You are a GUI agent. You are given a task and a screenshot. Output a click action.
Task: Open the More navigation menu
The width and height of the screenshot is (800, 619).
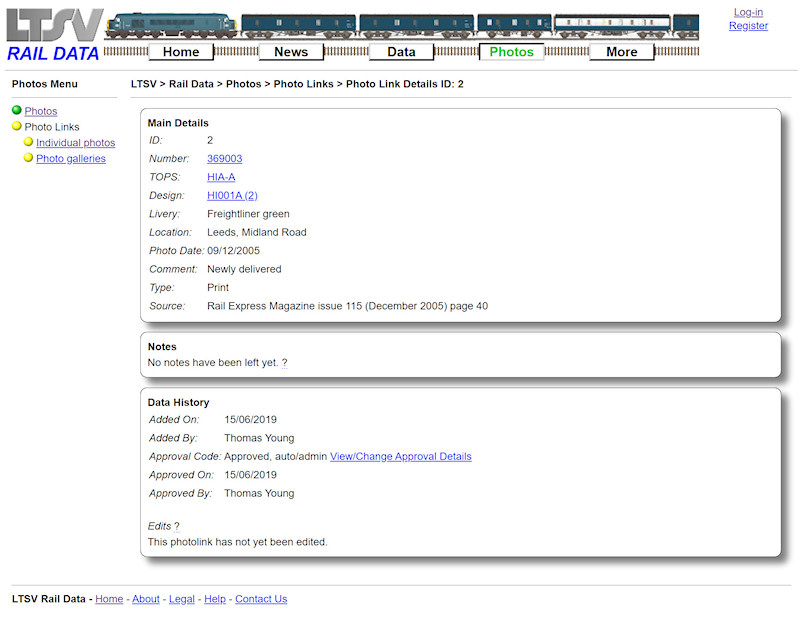[x=621, y=51]
